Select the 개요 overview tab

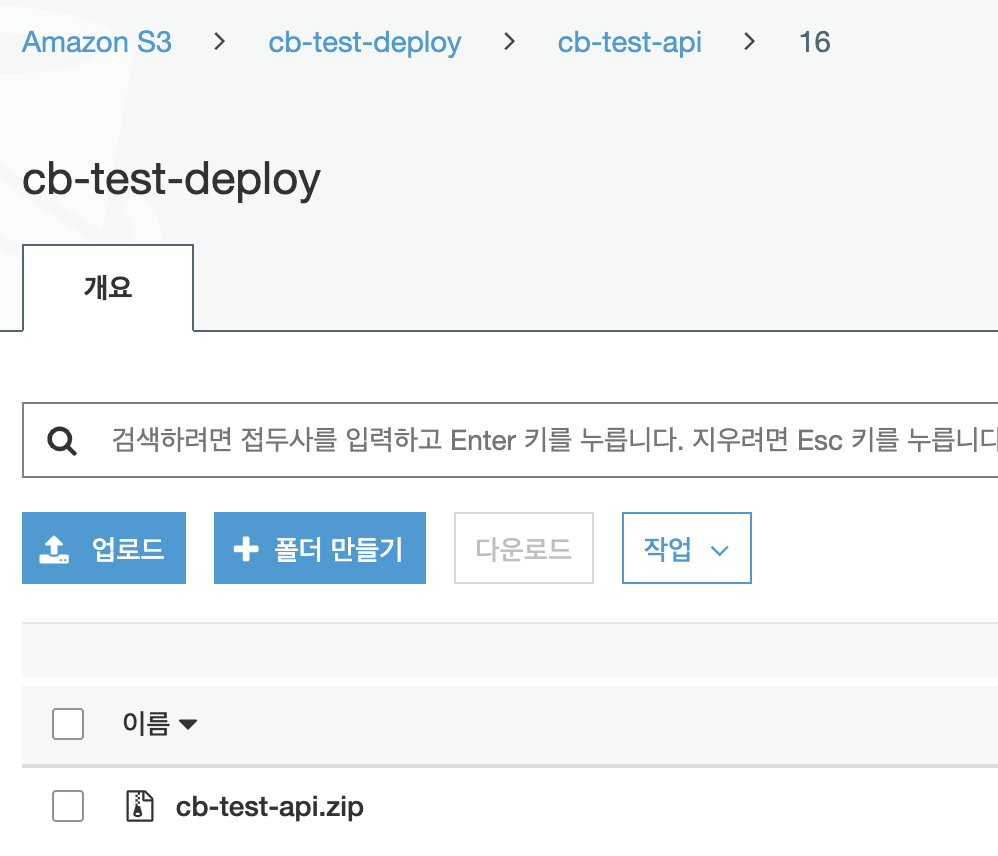click(108, 288)
